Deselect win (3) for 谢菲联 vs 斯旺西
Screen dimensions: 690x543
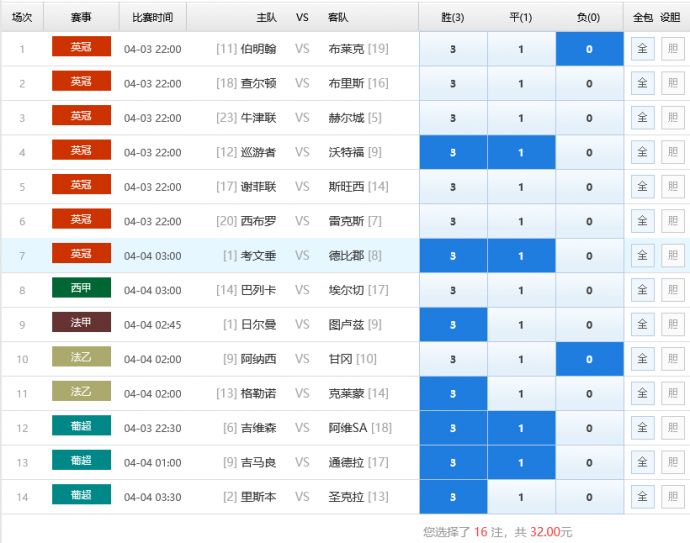[x=453, y=187]
